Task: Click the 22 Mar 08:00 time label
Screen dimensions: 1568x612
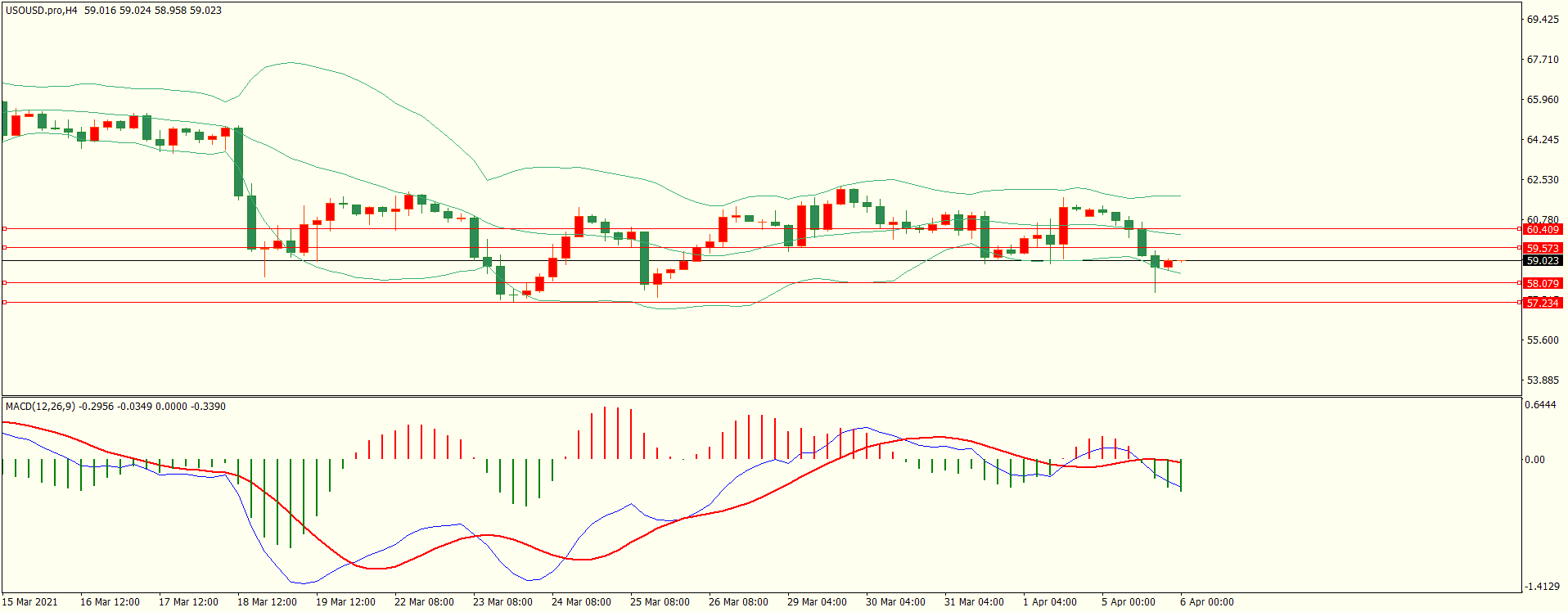Action: 424,602
